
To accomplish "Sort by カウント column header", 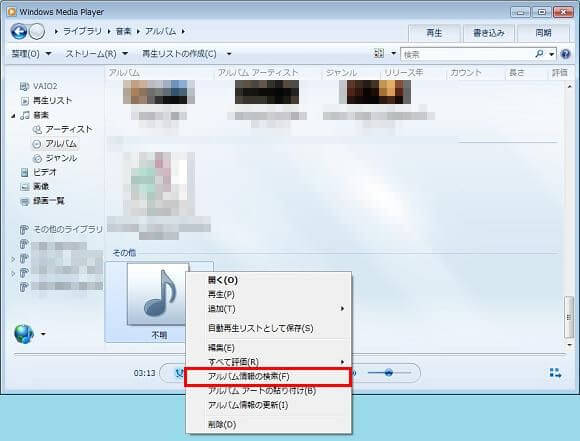I will [x=466, y=73].
